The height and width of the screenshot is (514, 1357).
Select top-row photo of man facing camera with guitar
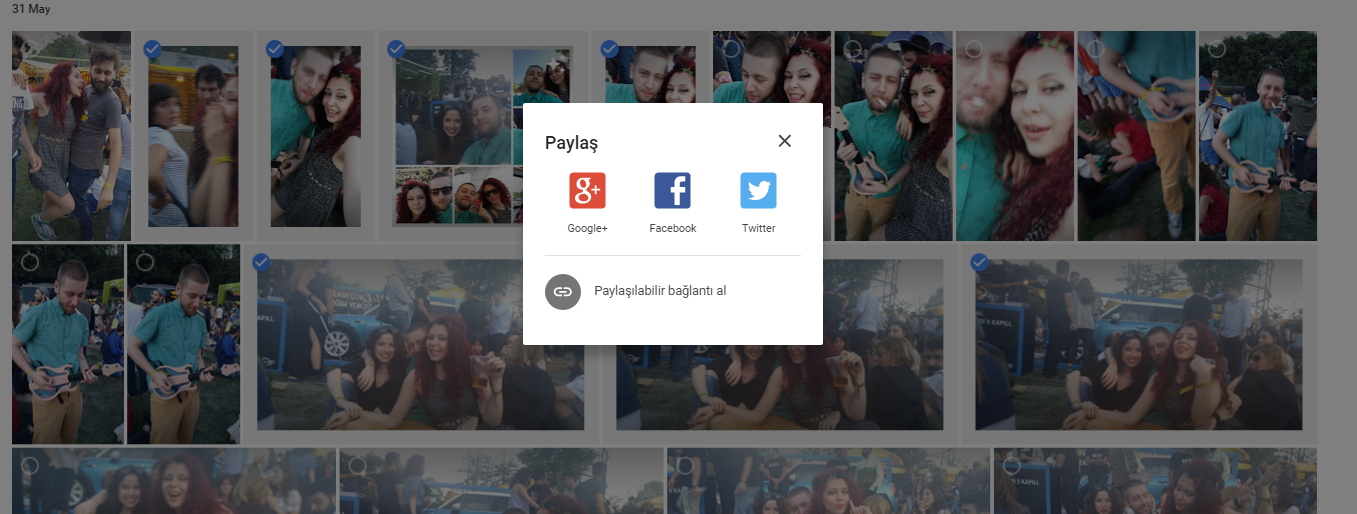pos(1217,48)
